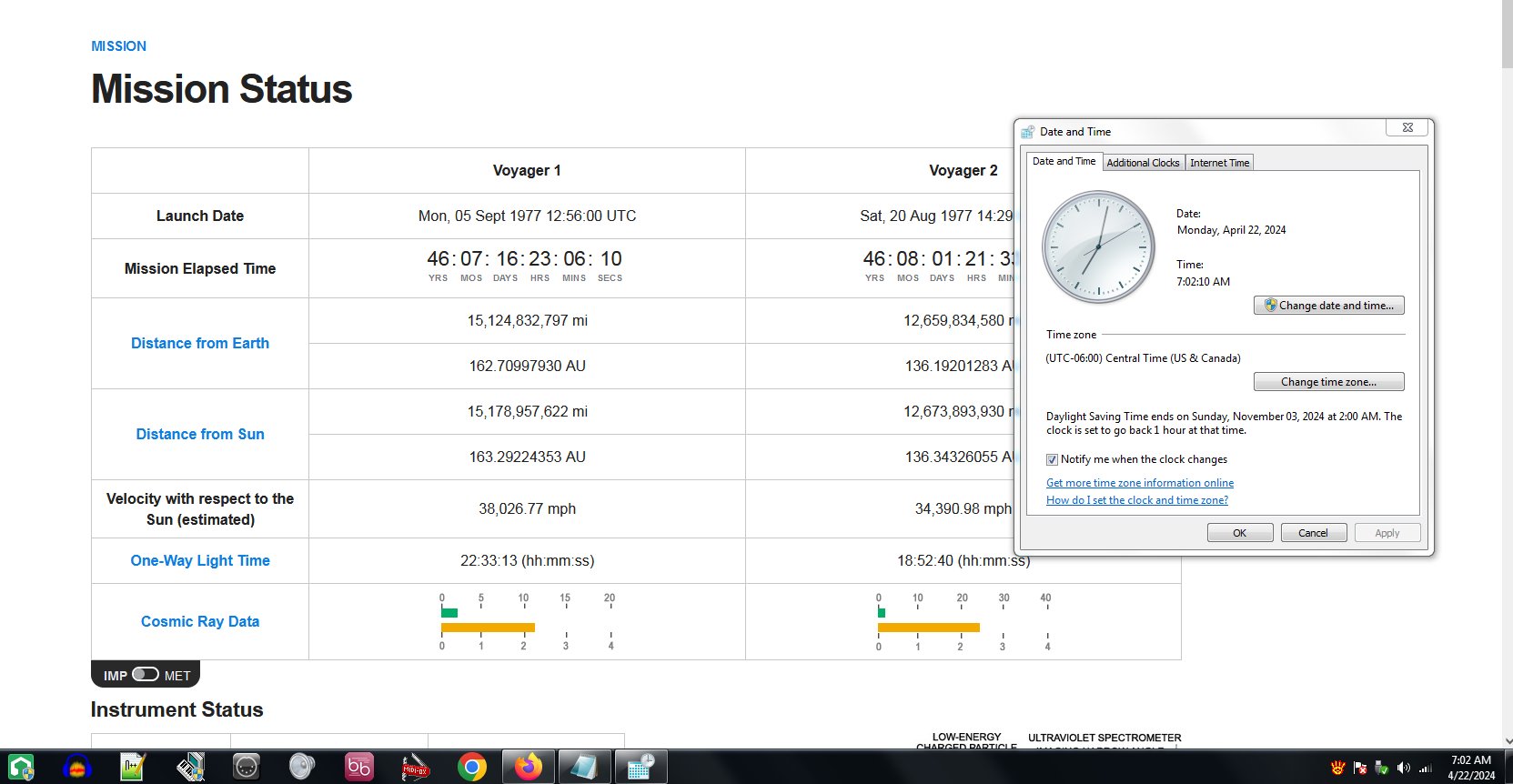Open the MIDI-OX taskbar icon
The image size is (1513, 784).
coord(415,768)
